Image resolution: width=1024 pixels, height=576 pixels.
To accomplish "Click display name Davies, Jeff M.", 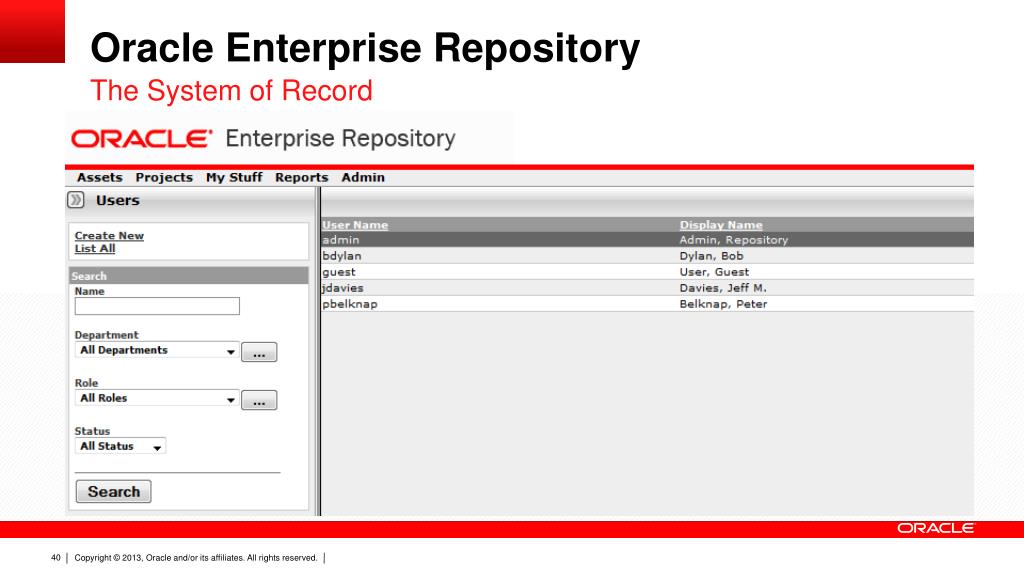I will tap(723, 288).
